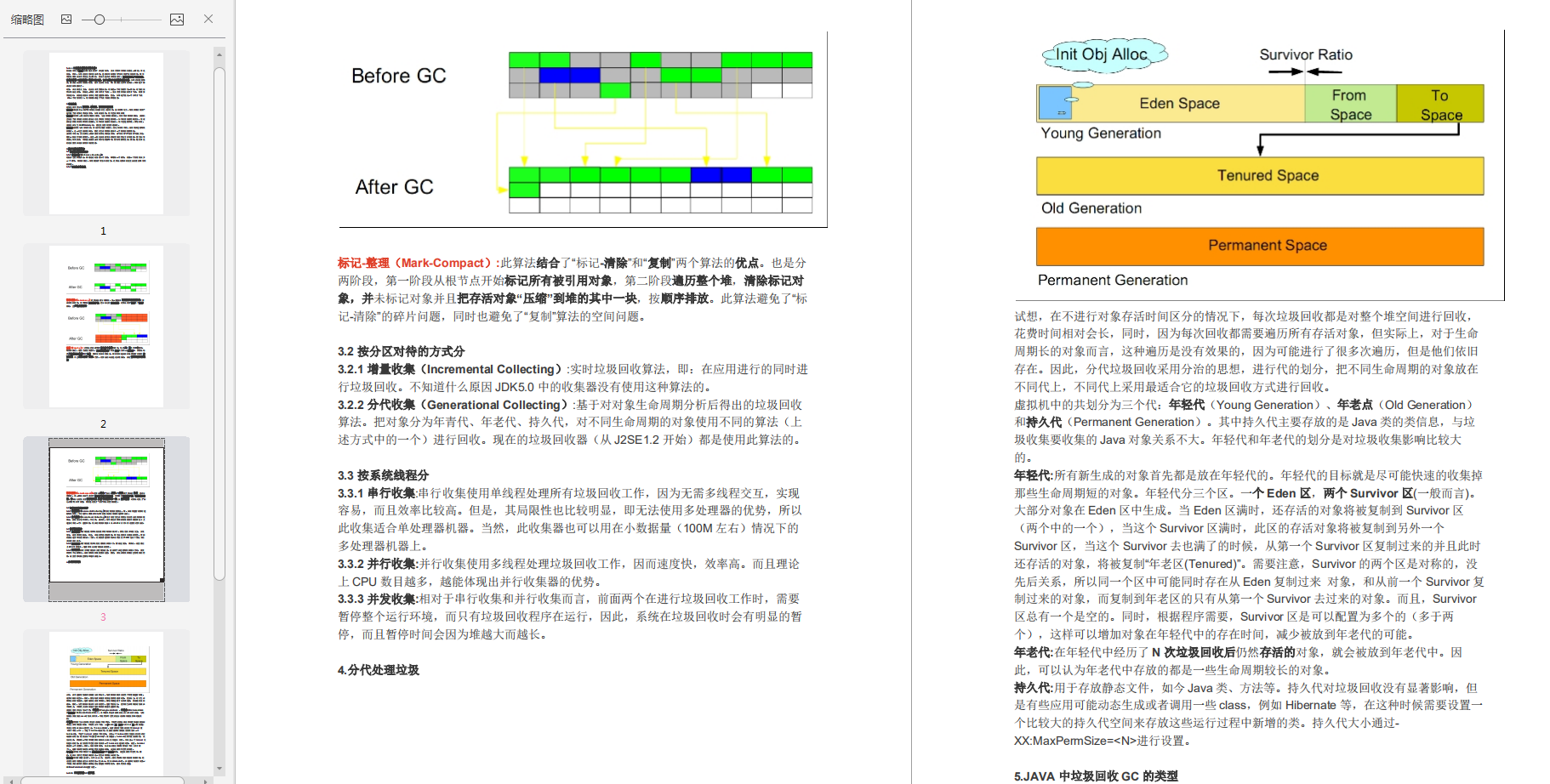Close the 缩略图 thumbnail panel
This screenshot has height=784, width=1550.
point(208,19)
